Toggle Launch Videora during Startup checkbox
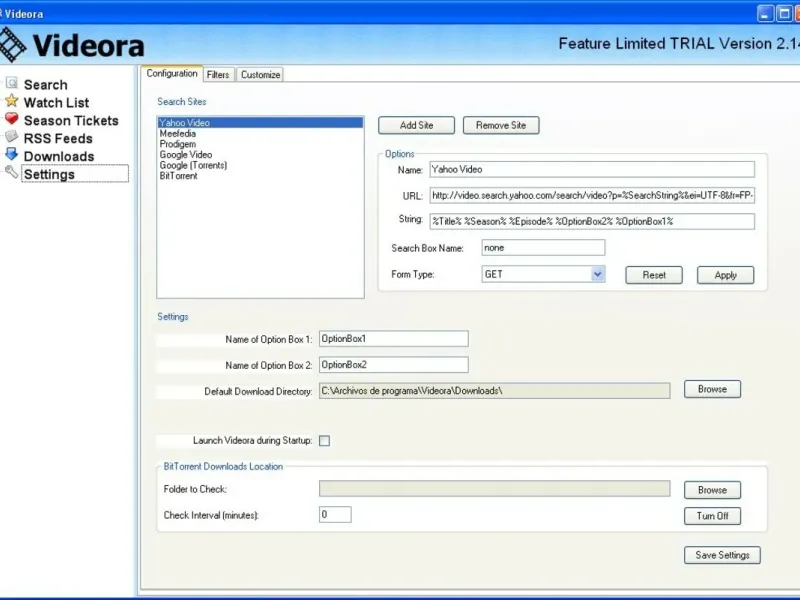Screen dimensions: 800x600 tap(324, 440)
